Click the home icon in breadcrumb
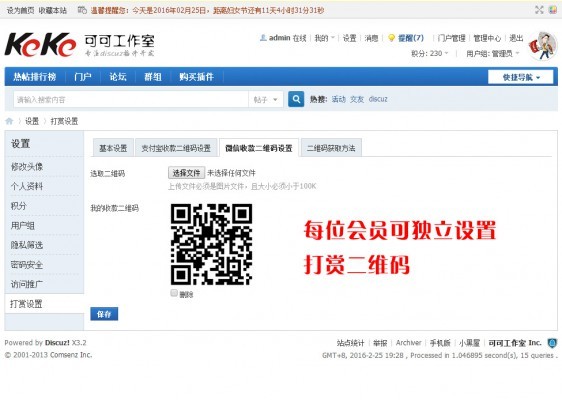The width and height of the screenshot is (562, 400). pos(9,121)
